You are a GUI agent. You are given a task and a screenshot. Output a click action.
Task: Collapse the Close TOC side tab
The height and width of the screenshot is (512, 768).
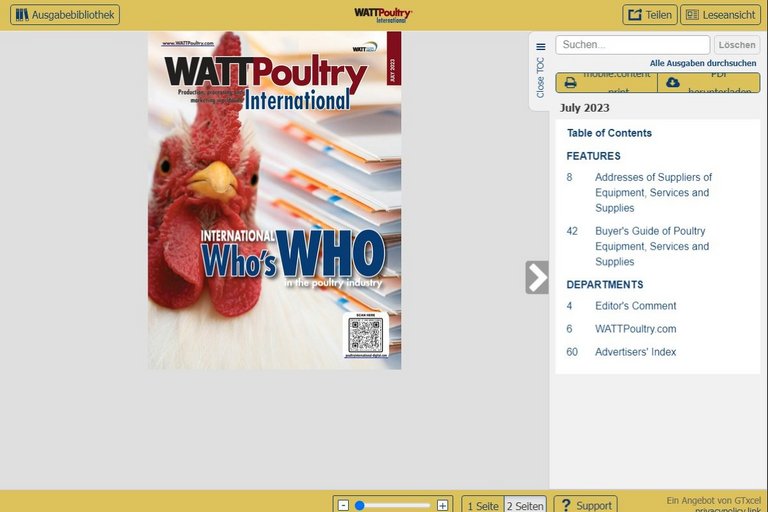(x=540, y=68)
